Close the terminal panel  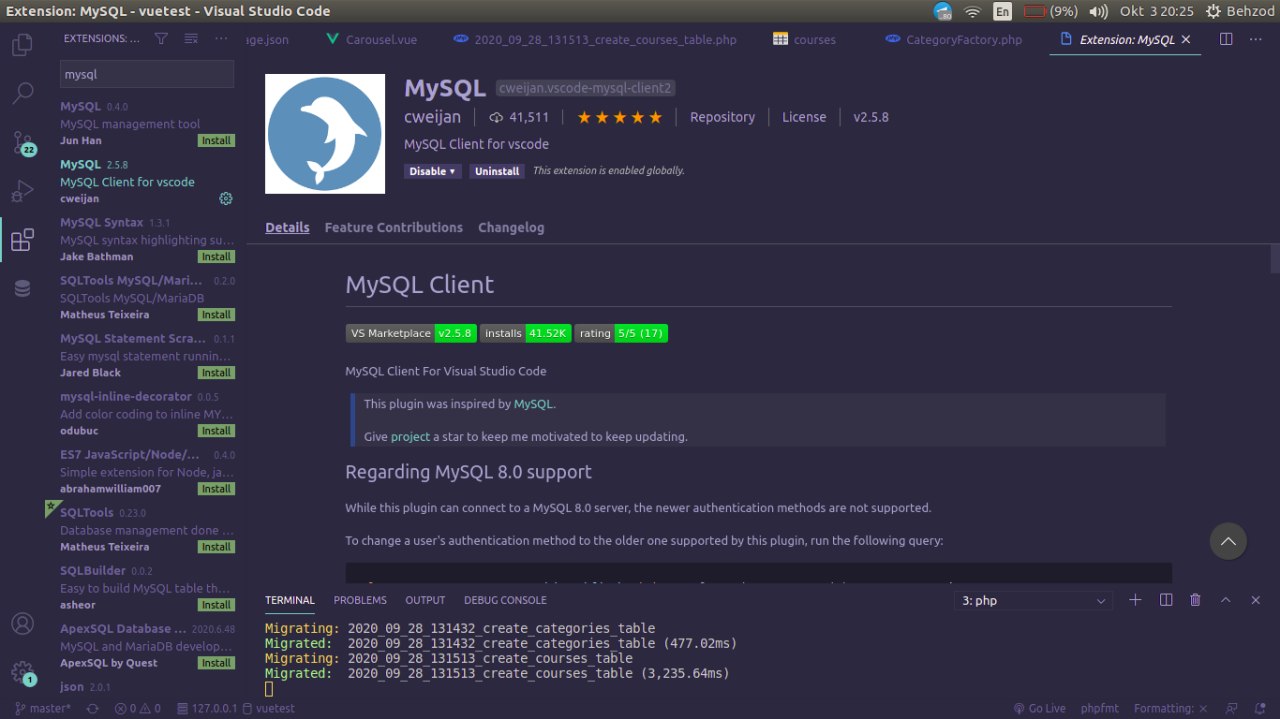pos(1256,600)
